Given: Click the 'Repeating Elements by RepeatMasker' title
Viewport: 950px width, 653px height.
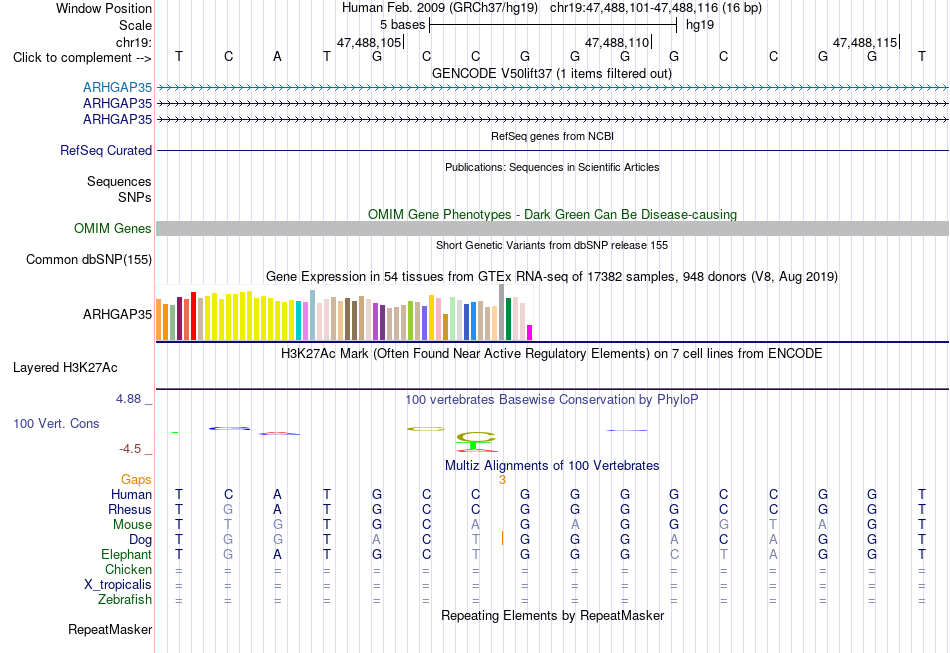Looking at the screenshot, I should [553, 616].
